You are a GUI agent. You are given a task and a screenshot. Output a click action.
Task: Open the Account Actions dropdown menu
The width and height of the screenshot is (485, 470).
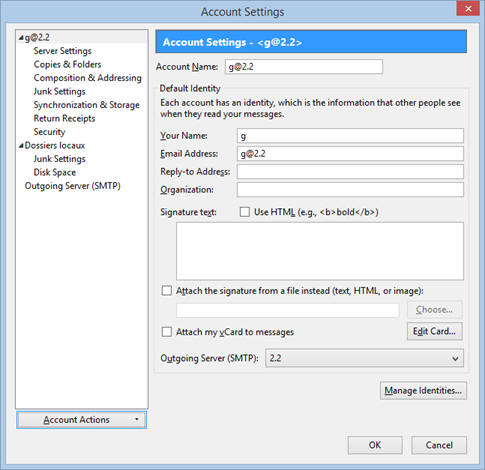coord(81,420)
